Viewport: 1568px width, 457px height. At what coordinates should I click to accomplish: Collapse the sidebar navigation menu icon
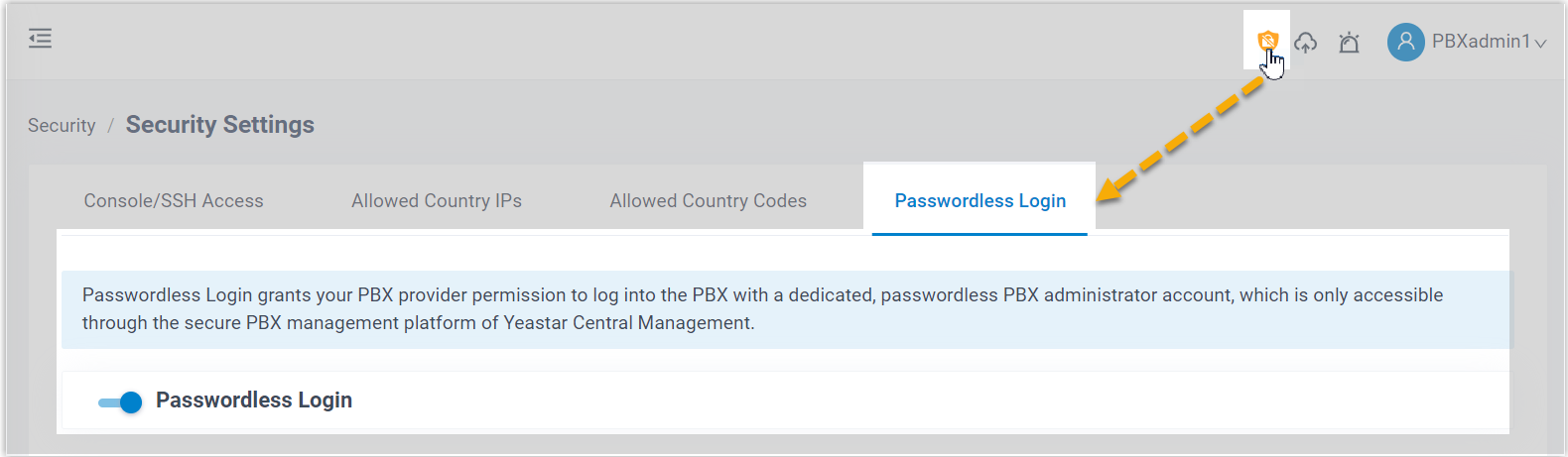click(40, 39)
